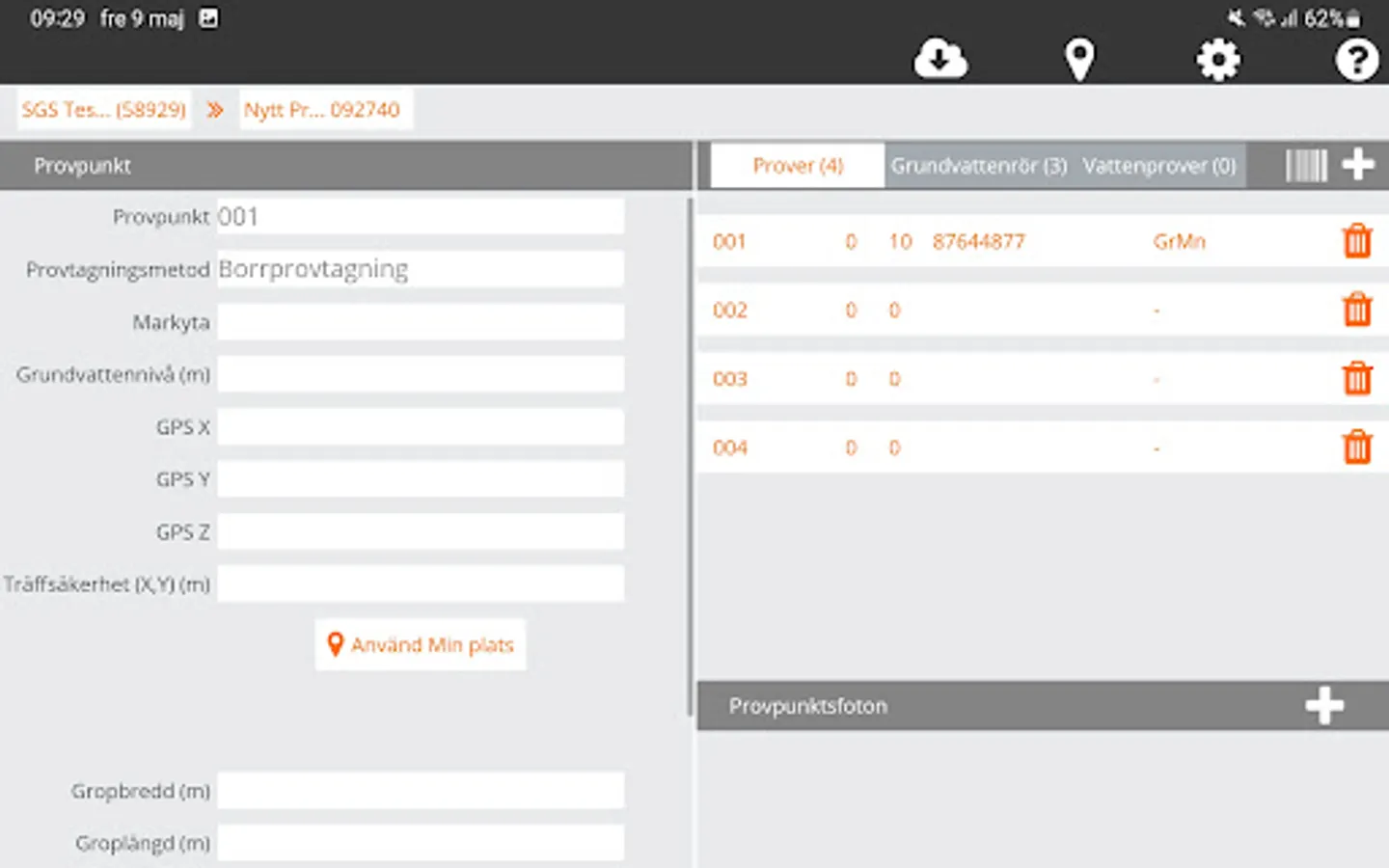Select the location pin icon
Viewport: 1389px width, 868px height.
(1079, 58)
